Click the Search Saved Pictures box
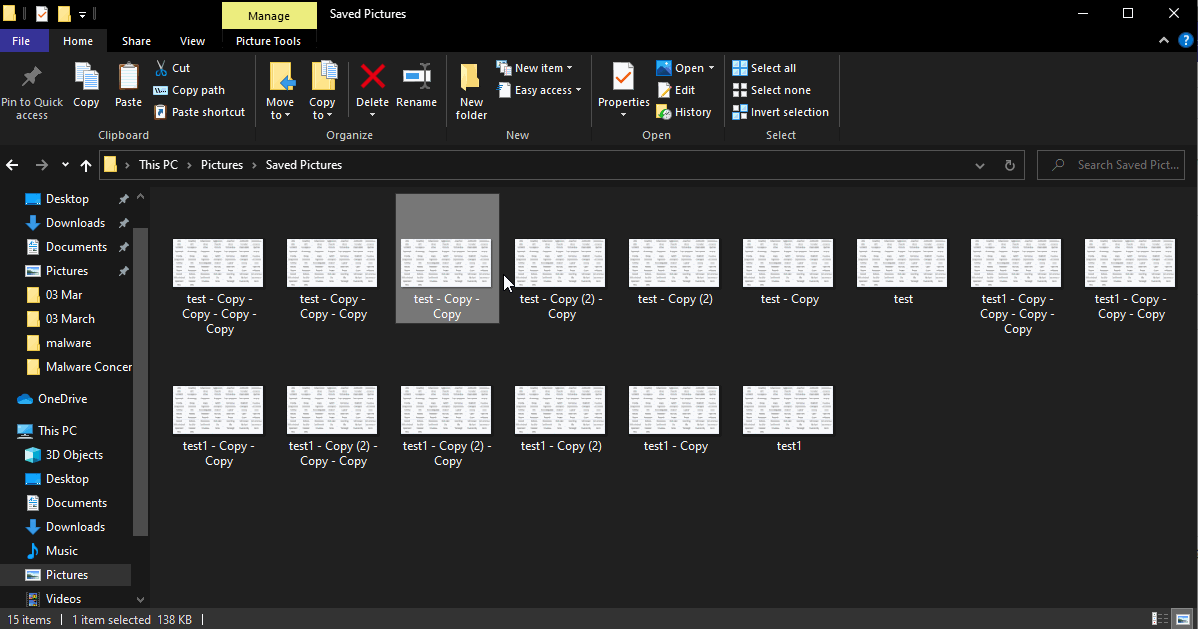The image size is (1198, 629). (x=1111, y=165)
